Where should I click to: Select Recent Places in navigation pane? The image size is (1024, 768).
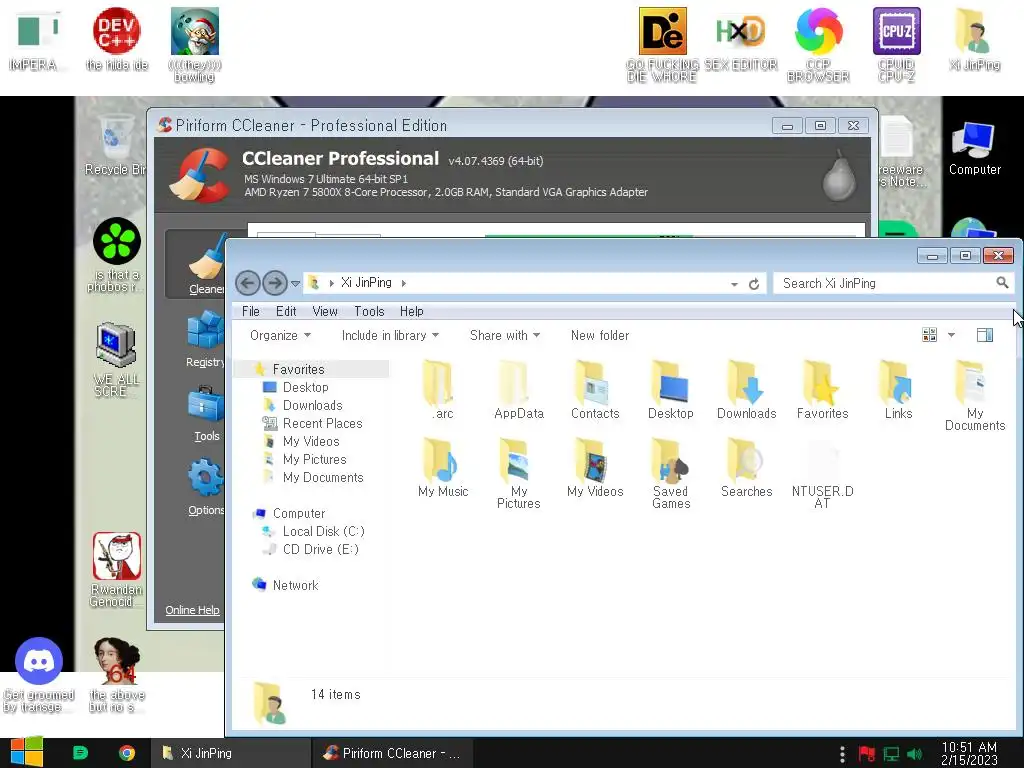(x=323, y=423)
